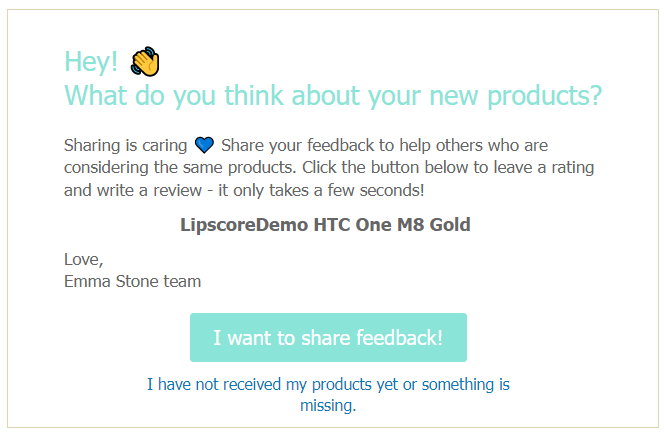
Task: Click the word "missing." in the link
Action: coord(328,406)
